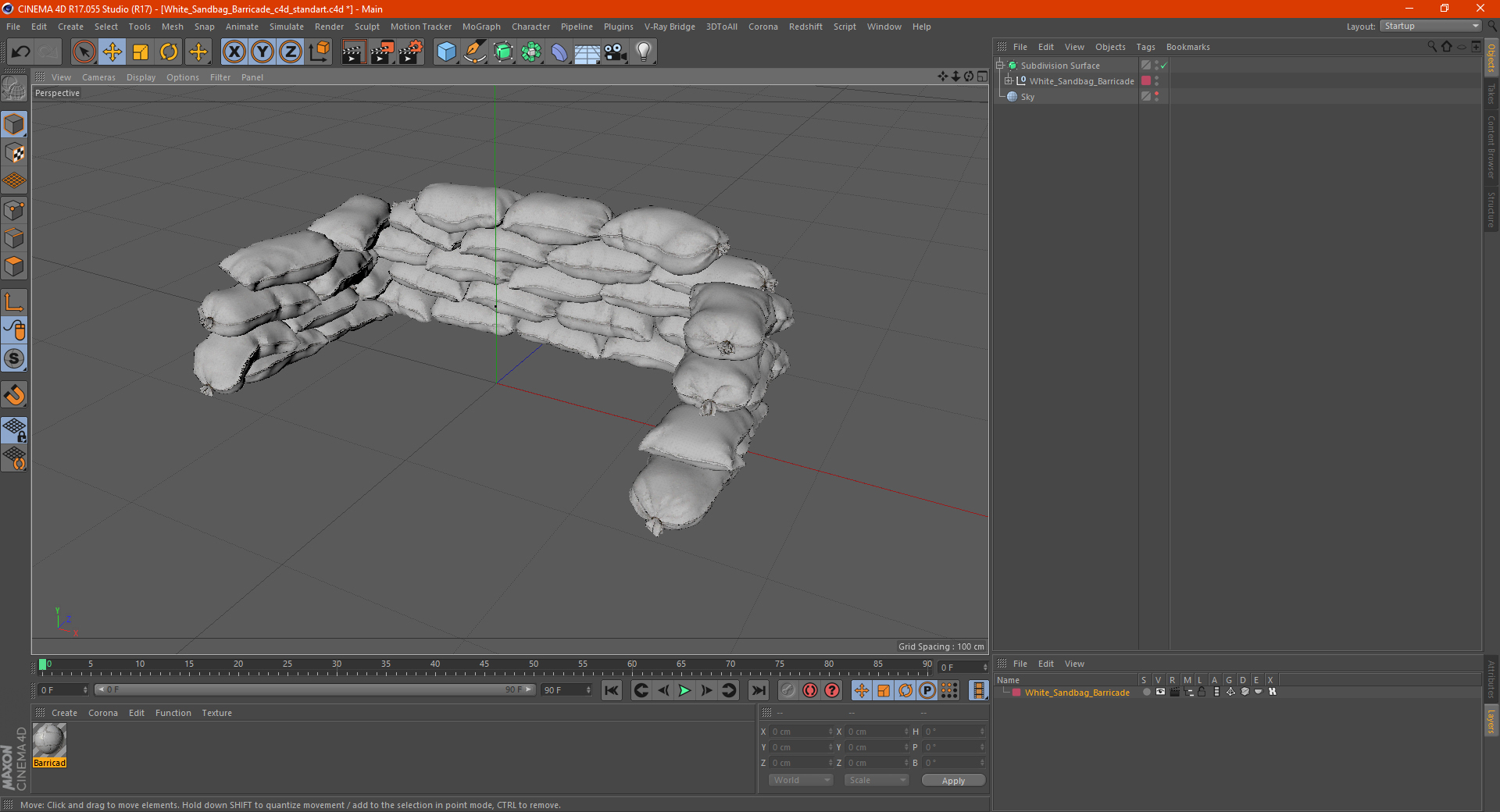The image size is (1500, 812).
Task: Toggle Sky visibility dots
Action: [1156, 97]
